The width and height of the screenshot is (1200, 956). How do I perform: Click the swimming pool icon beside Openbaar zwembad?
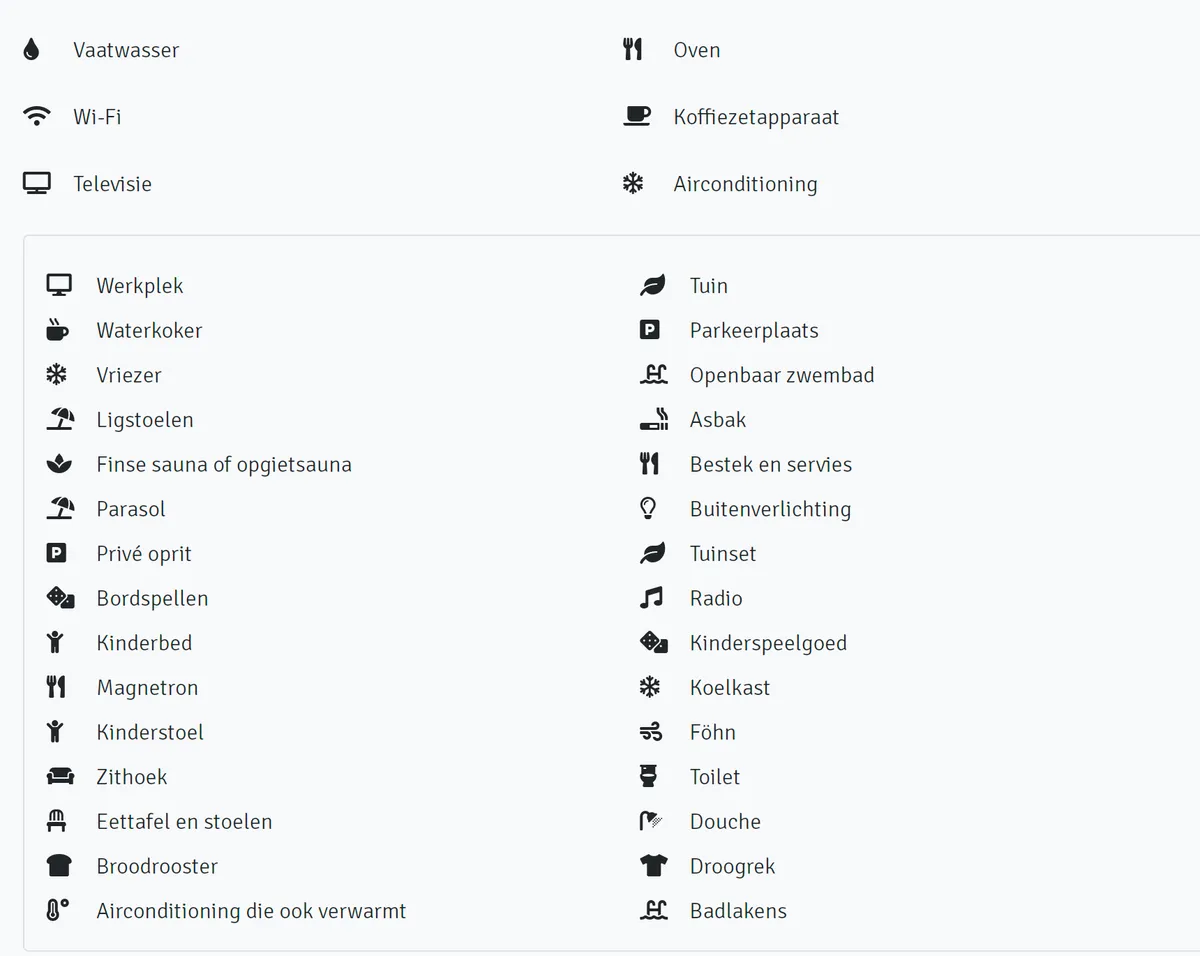(x=653, y=375)
